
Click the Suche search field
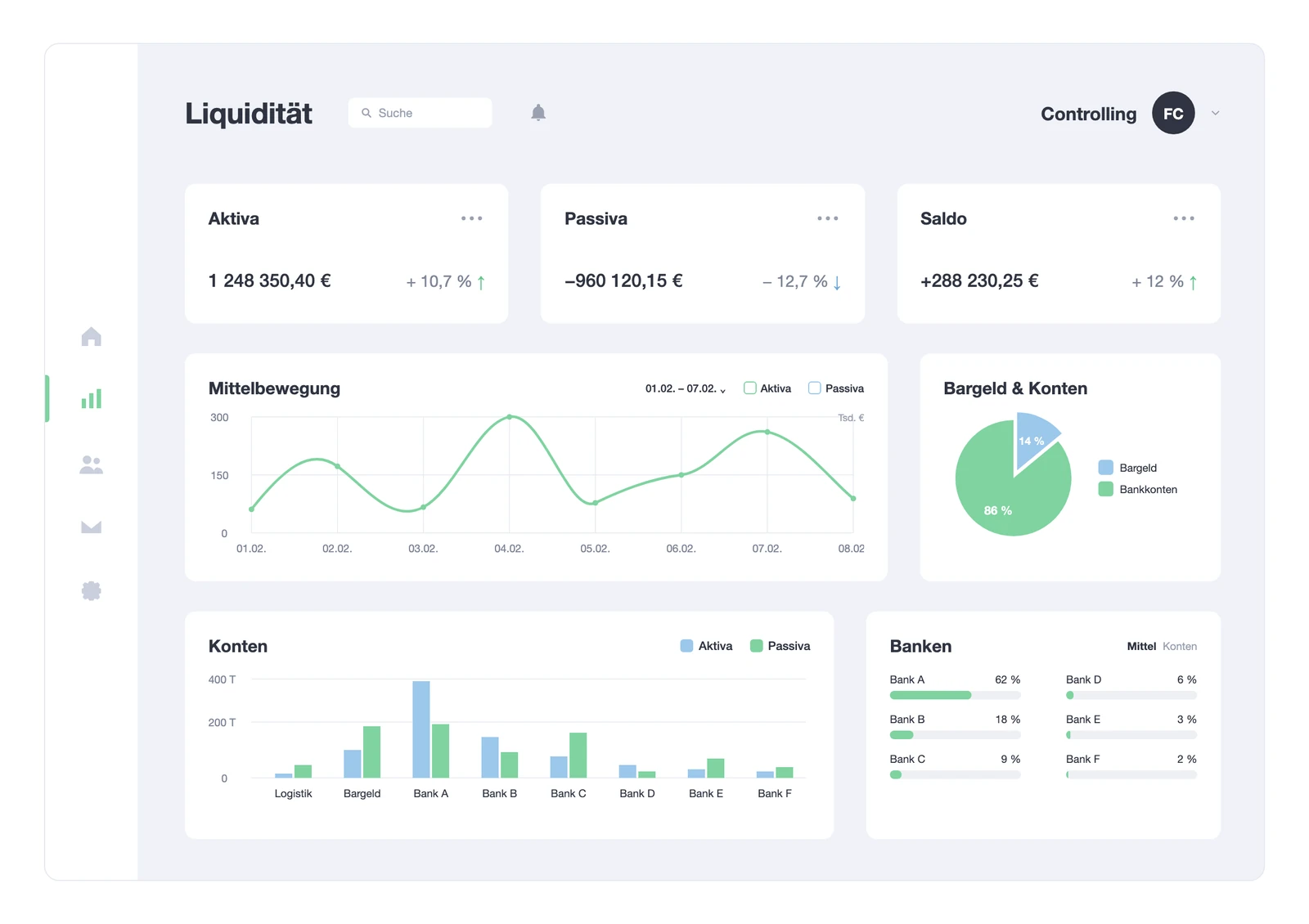[421, 113]
